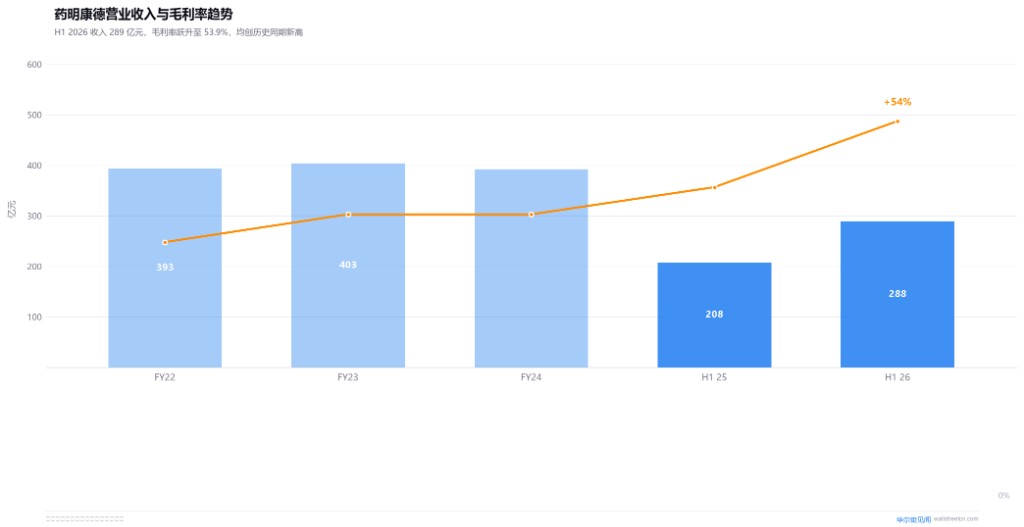Screen dimensions: 1024x527
Task: Click the light blue FY24 revenue bar
Action: [531, 268]
